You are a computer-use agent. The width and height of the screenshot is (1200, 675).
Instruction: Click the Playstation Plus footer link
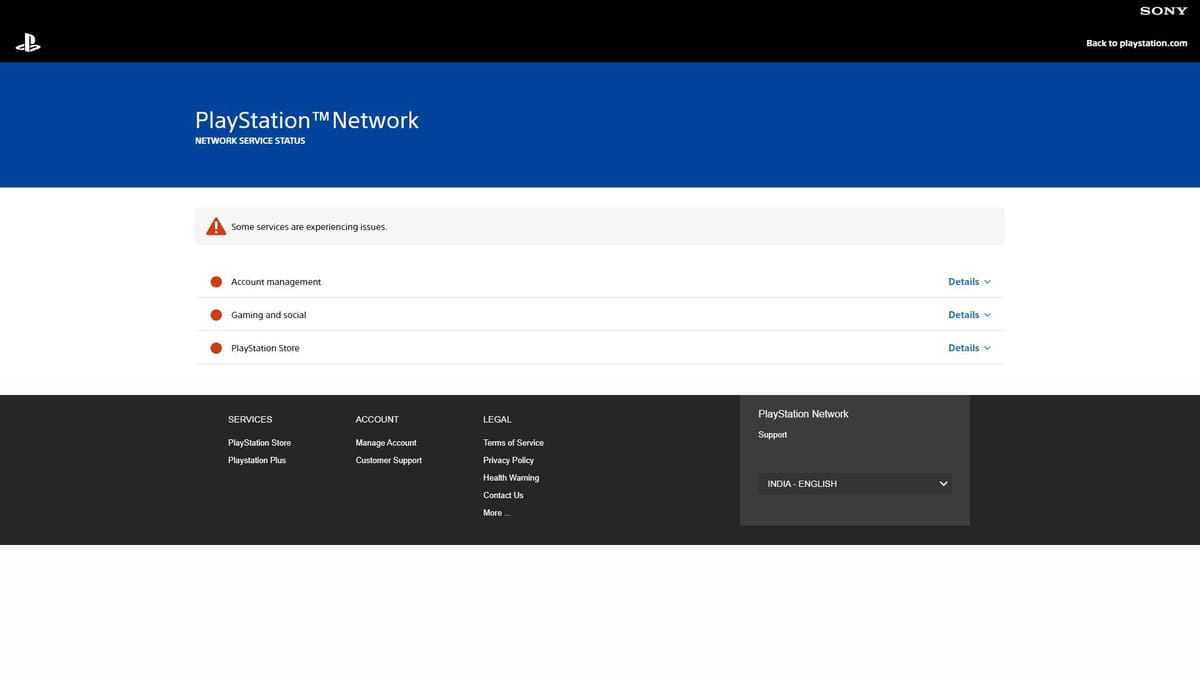coord(256,460)
